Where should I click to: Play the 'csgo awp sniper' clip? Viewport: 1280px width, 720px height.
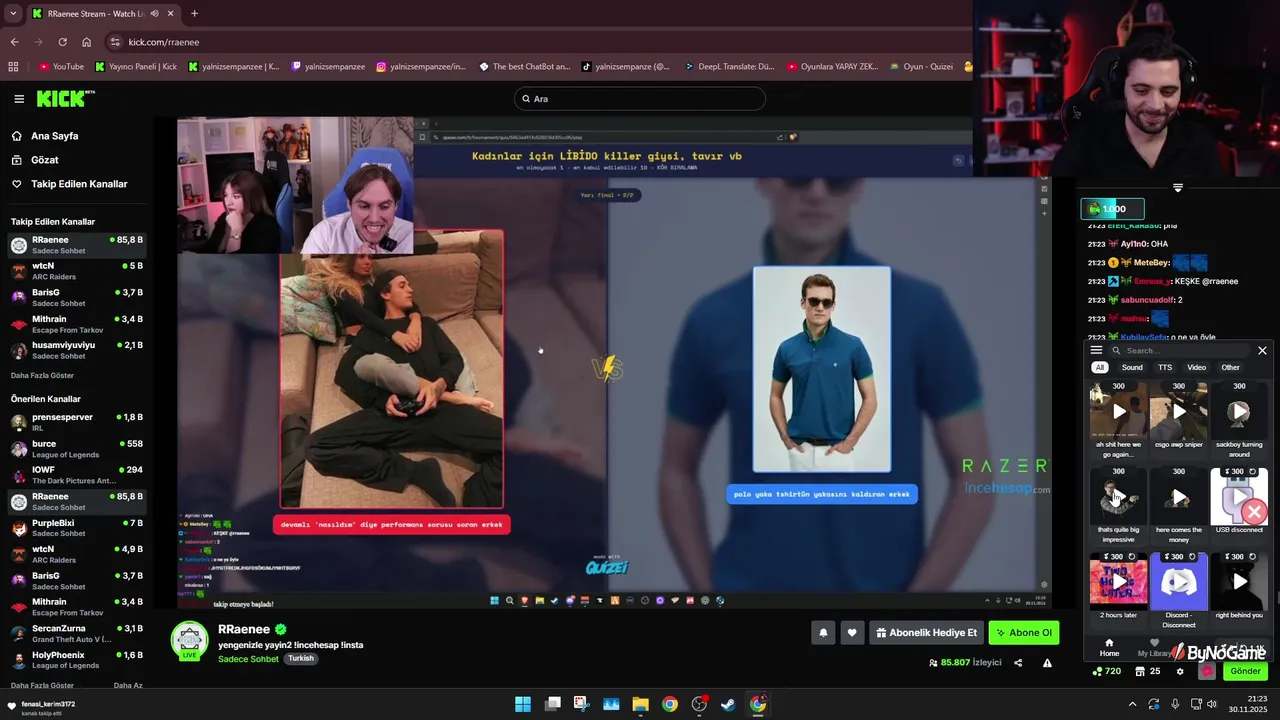click(1179, 411)
